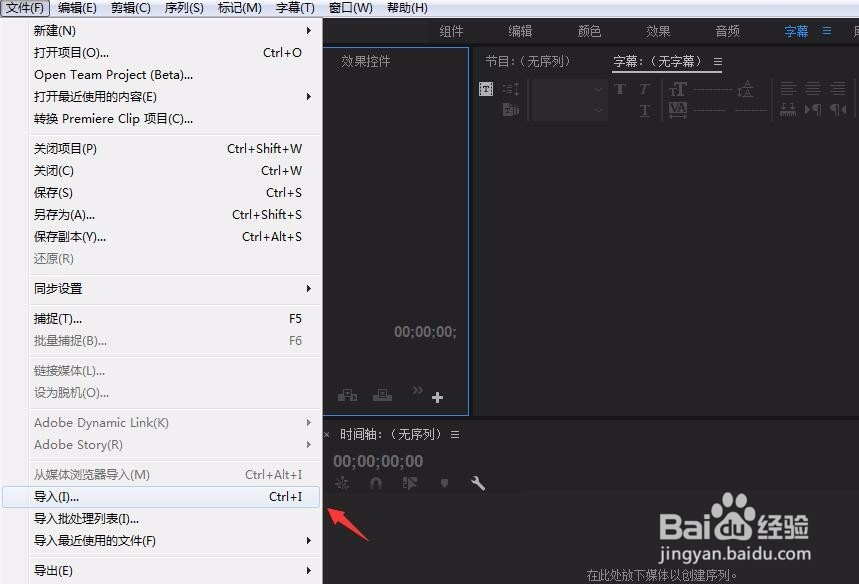Open the 标记(M) menu
Viewport: 859px width, 584px height.
coord(239,8)
